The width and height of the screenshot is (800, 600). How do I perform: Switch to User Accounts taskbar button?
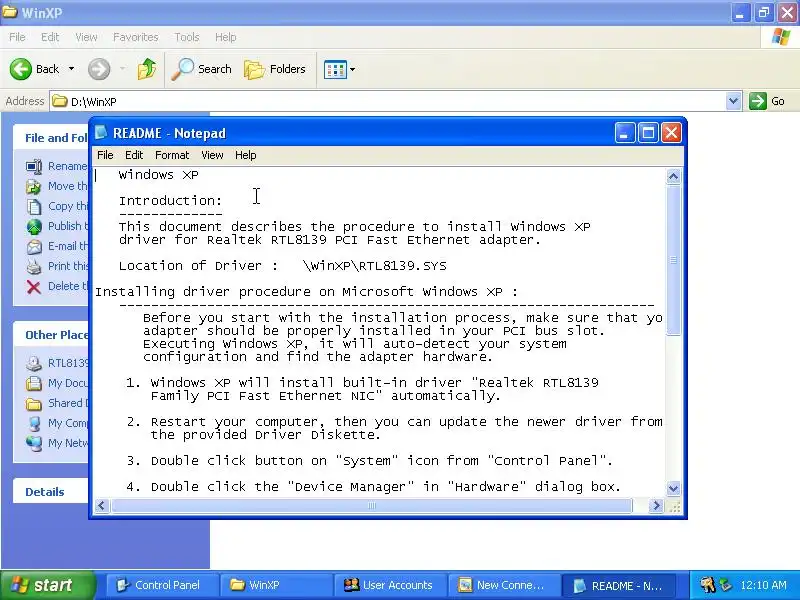pos(390,585)
